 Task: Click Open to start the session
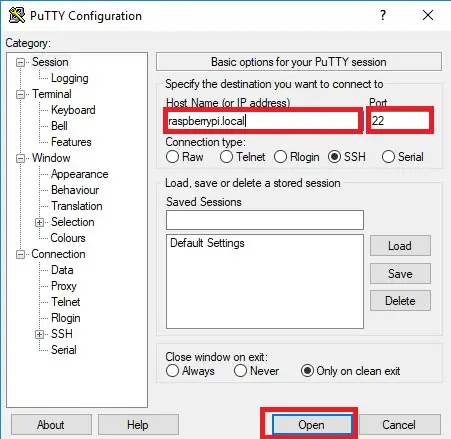coord(311,425)
